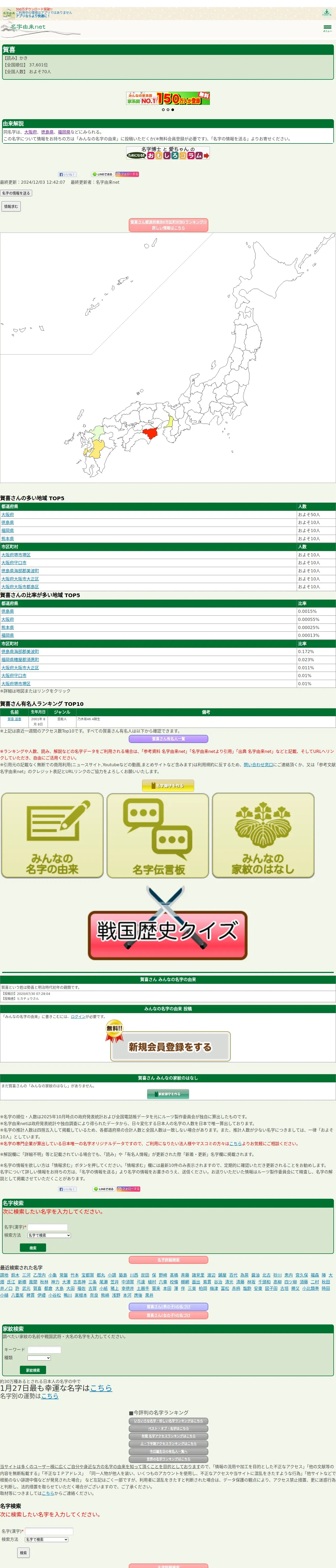Click the upper Facebook いいね button
The width and height of the screenshot is (336, 1568).
click(x=67, y=174)
